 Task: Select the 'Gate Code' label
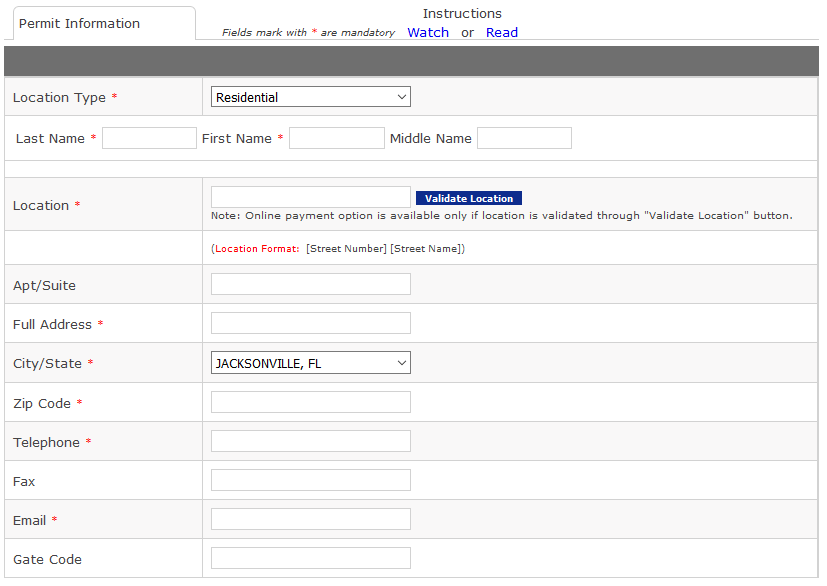(x=47, y=560)
